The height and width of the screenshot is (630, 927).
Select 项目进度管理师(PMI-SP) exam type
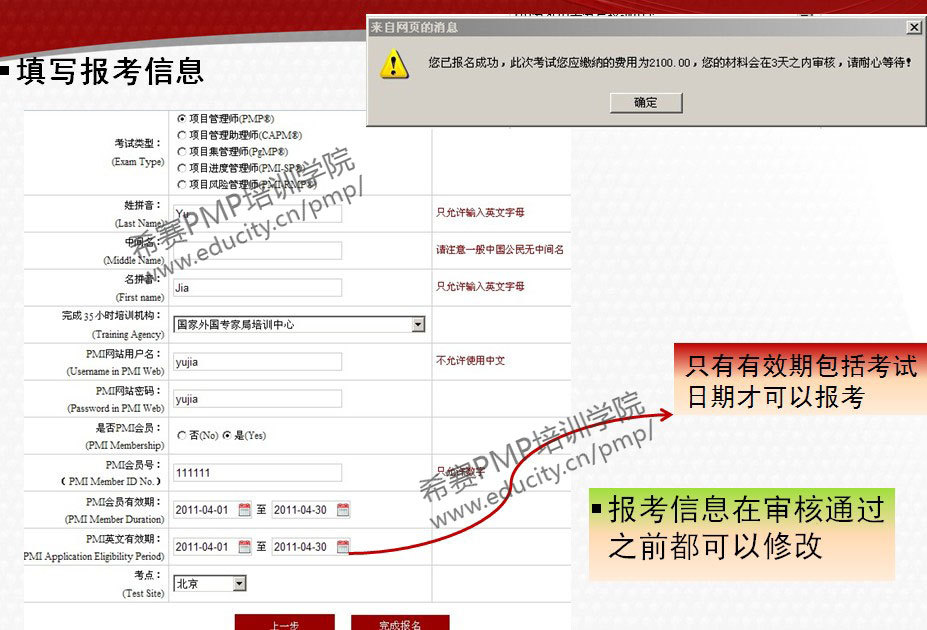(x=182, y=168)
